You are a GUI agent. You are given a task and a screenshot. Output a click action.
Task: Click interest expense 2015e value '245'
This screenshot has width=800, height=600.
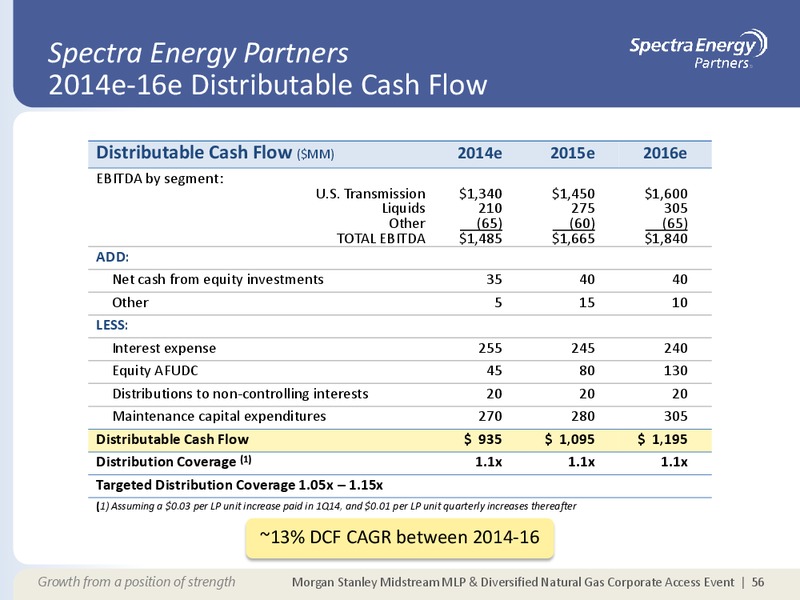point(583,348)
